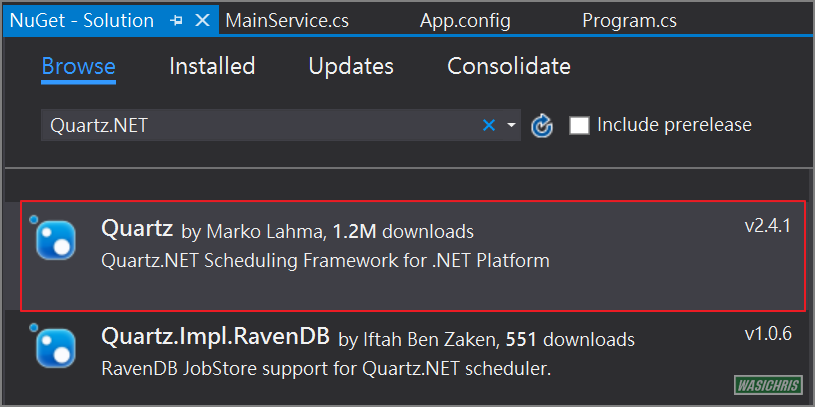This screenshot has width=815, height=407.
Task: Pin the NuGet - Solution tab
Action: tap(178, 21)
